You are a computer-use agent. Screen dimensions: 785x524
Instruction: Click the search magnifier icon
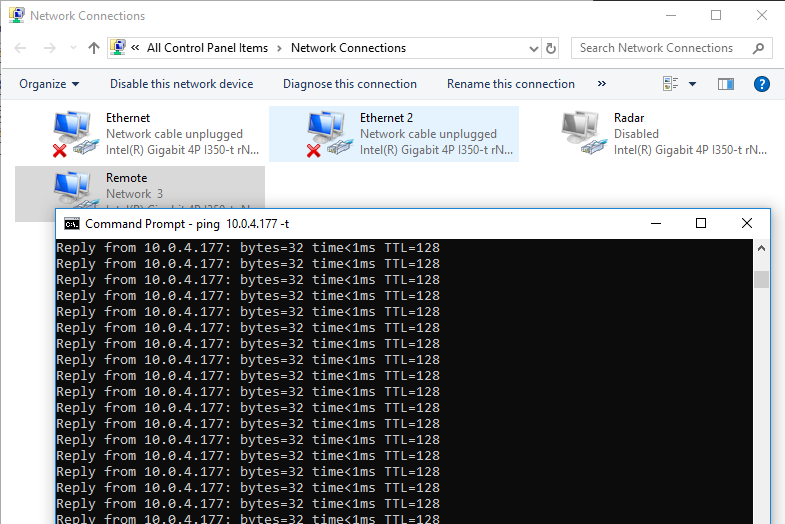[x=758, y=48]
